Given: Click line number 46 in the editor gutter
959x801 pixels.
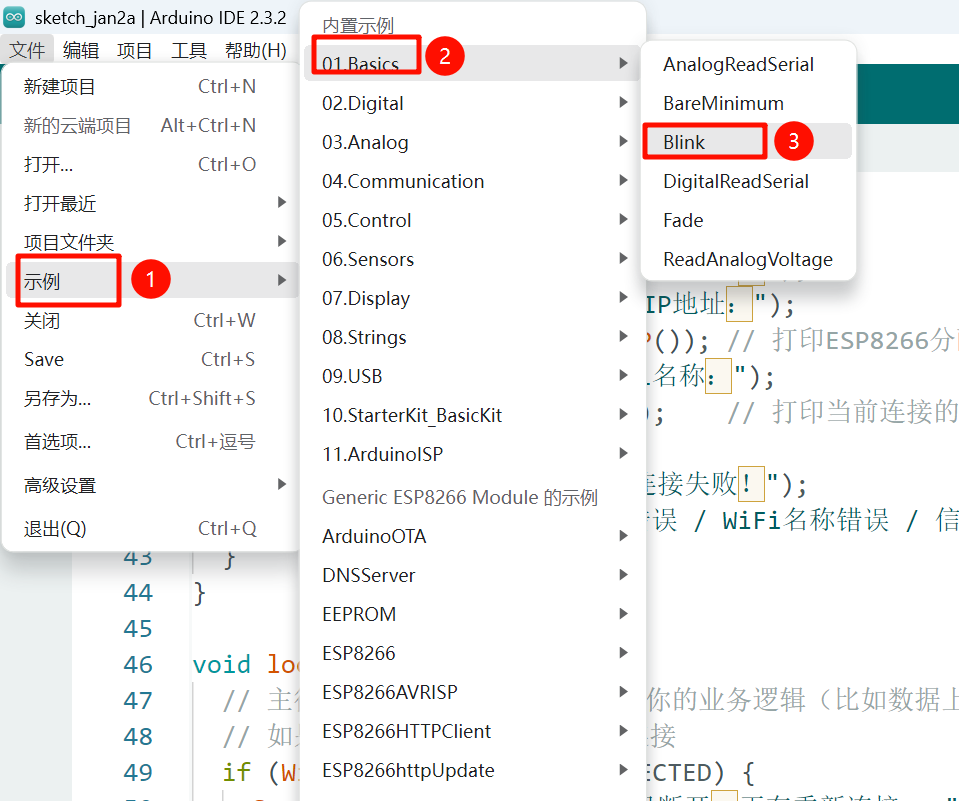Looking at the screenshot, I should point(138,665).
